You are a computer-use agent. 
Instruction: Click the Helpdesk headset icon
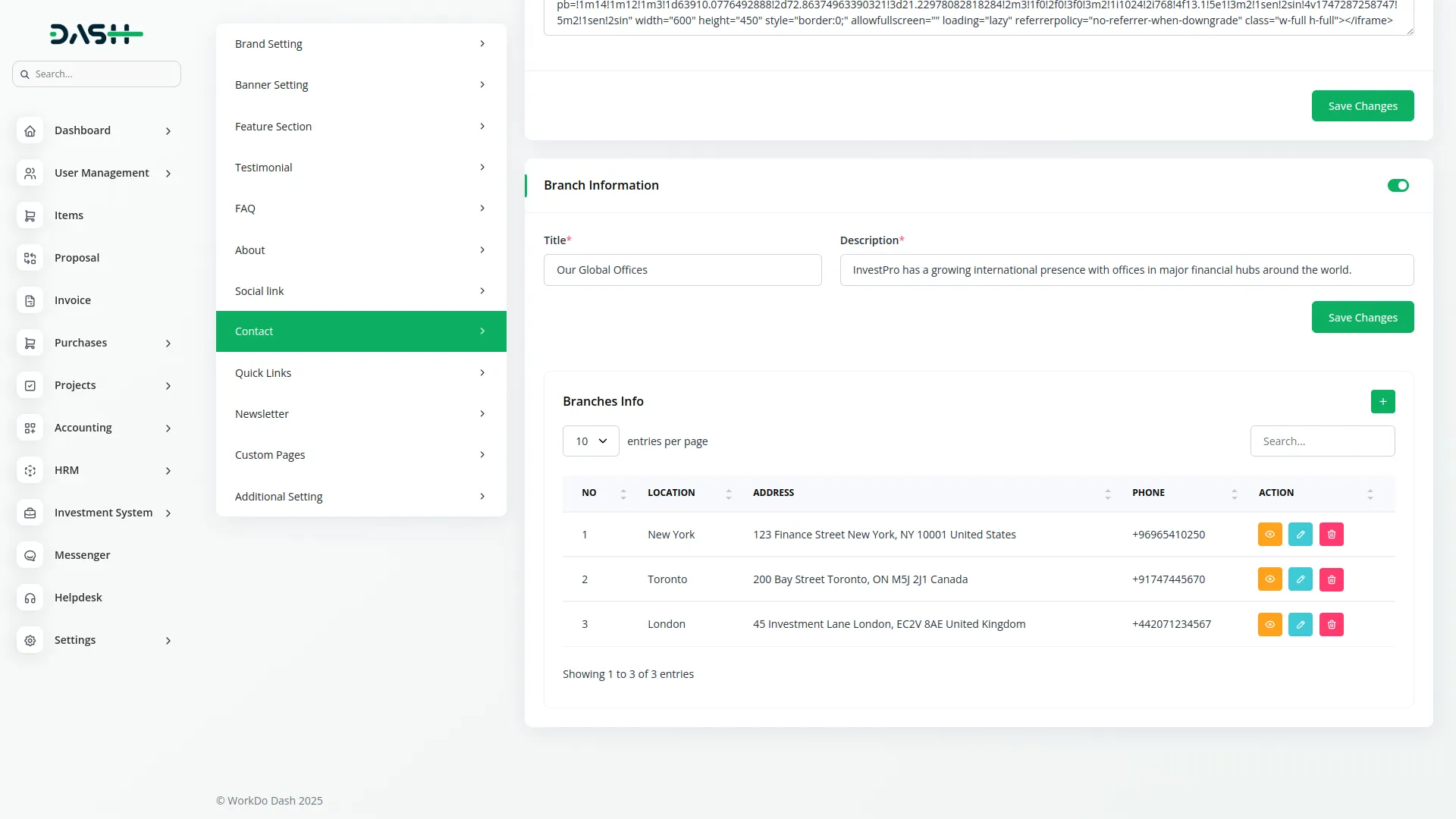[30, 598]
